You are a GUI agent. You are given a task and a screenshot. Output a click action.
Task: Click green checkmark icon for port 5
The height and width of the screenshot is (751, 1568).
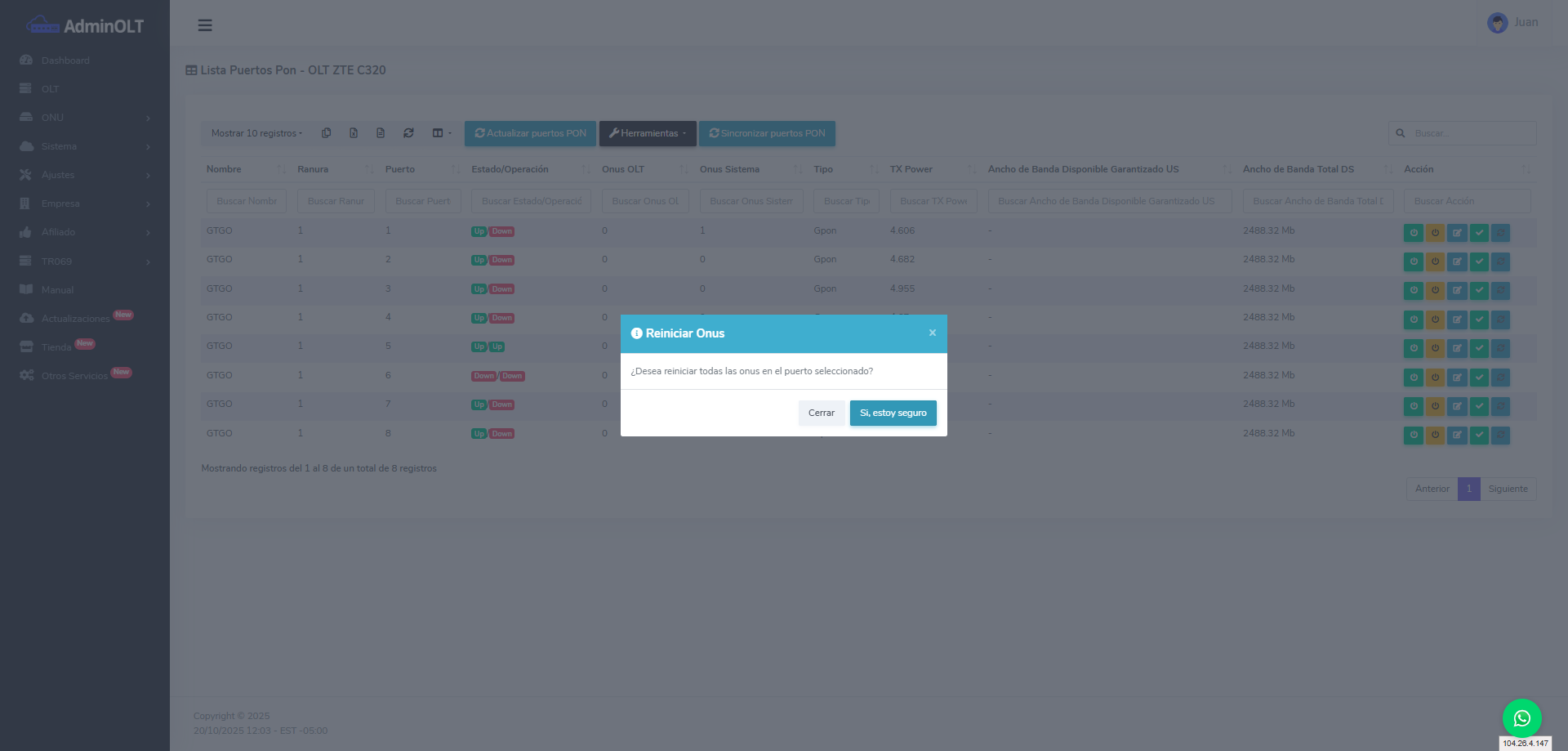(1479, 348)
